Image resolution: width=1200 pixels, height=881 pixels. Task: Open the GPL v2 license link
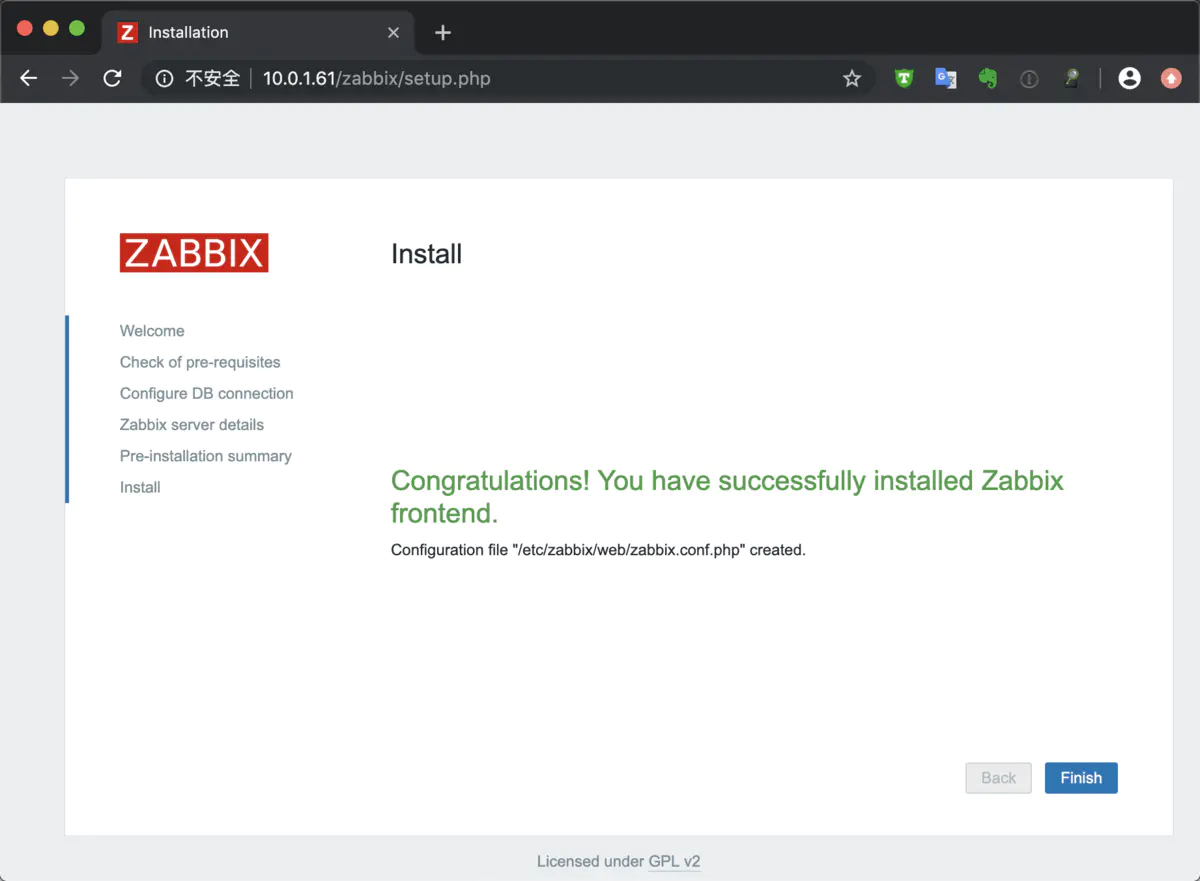674,861
